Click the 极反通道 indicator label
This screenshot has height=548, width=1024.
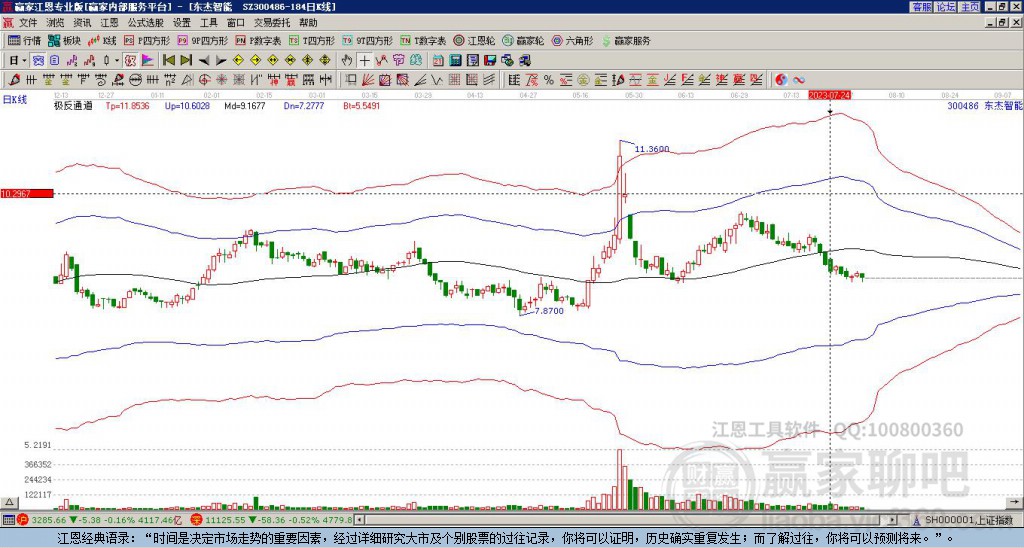click(x=73, y=105)
